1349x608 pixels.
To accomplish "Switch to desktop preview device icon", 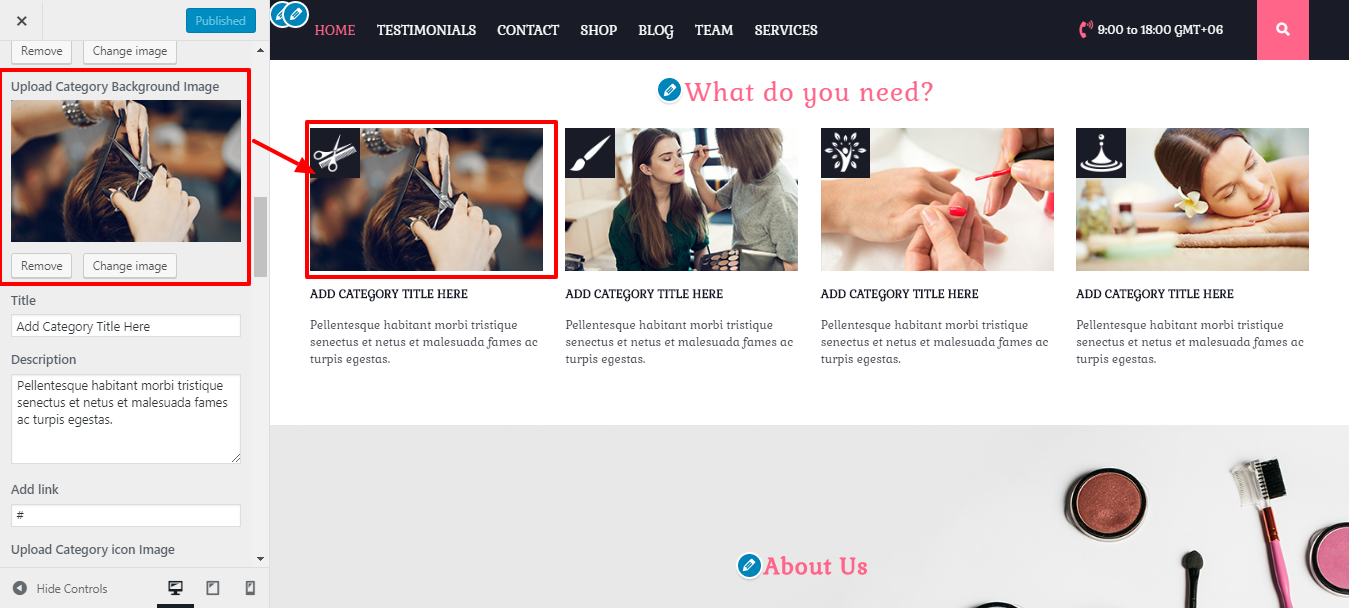I will coord(175,588).
